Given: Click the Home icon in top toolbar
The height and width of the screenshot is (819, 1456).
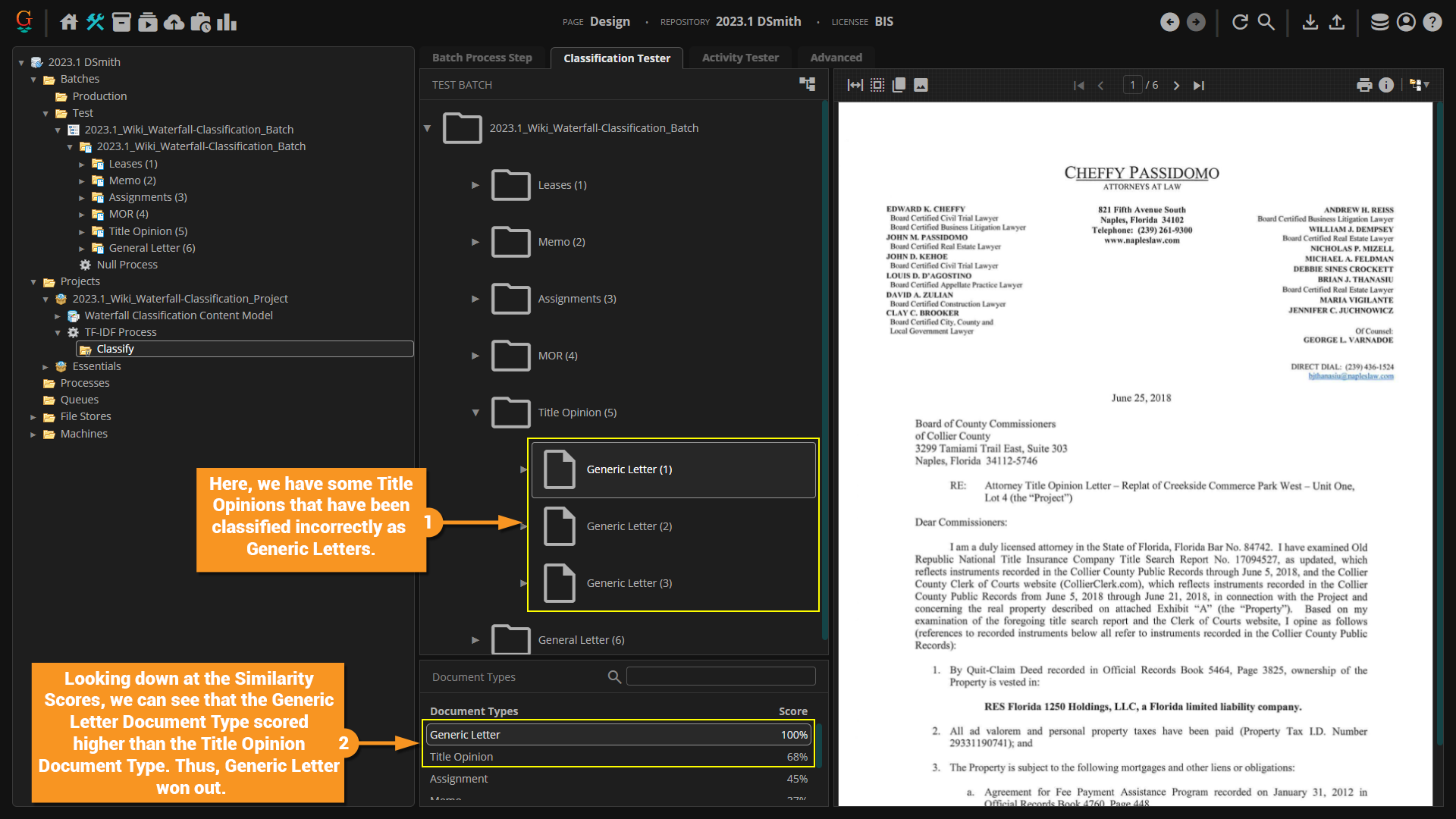Looking at the screenshot, I should tap(69, 22).
